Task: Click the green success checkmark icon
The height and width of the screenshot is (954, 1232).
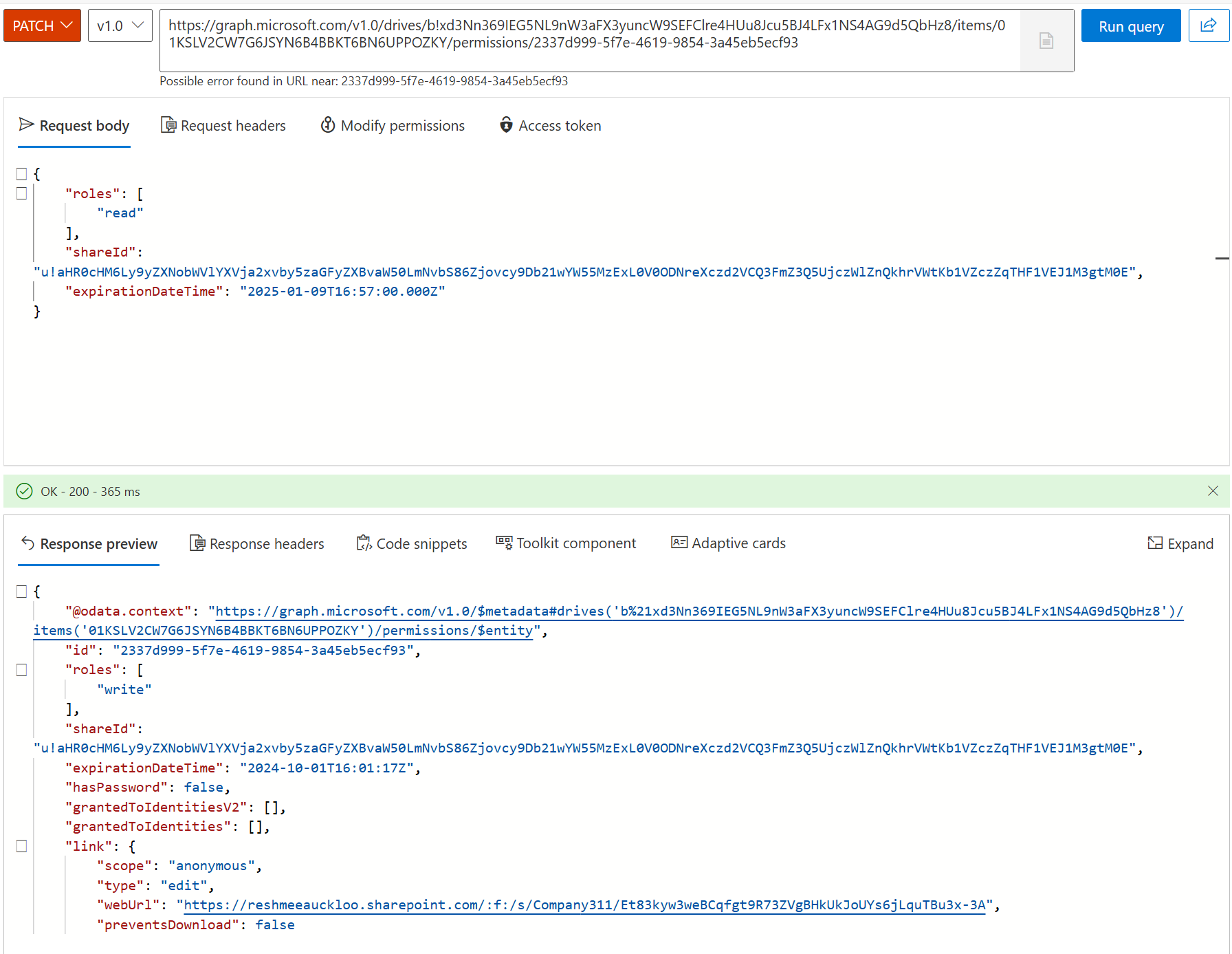Action: (24, 491)
